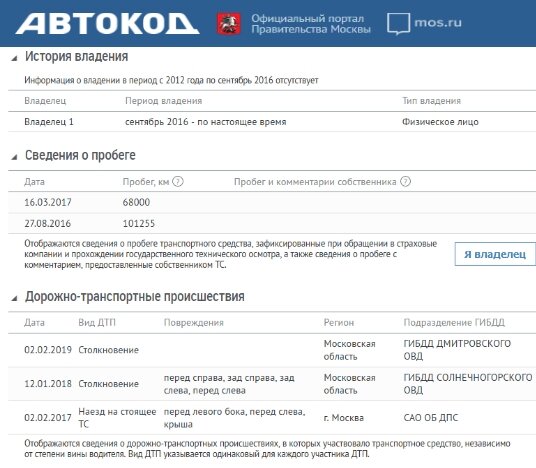
Task: Click the Вид ДТП column header
Action: [97, 322]
